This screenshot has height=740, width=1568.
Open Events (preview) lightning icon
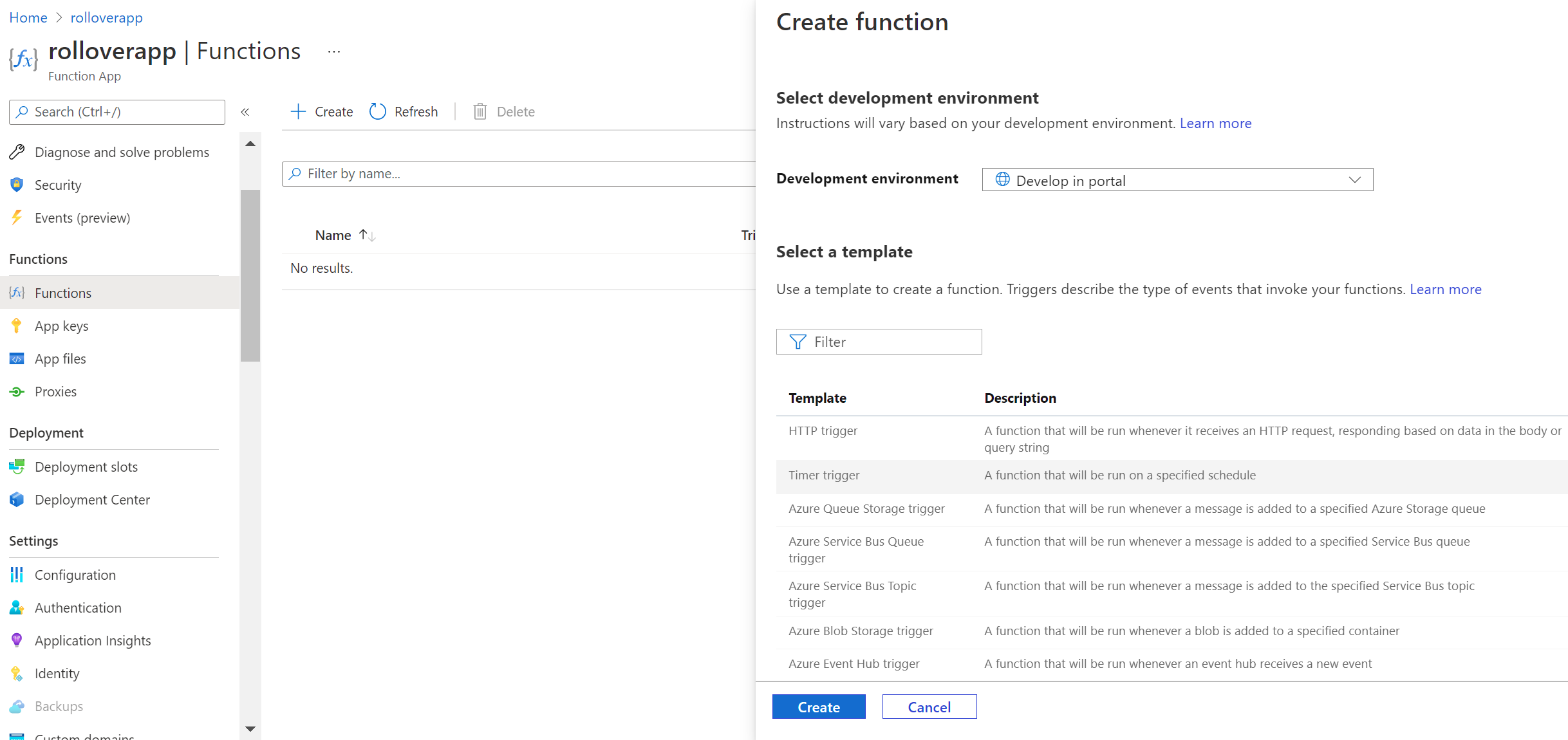click(x=17, y=217)
